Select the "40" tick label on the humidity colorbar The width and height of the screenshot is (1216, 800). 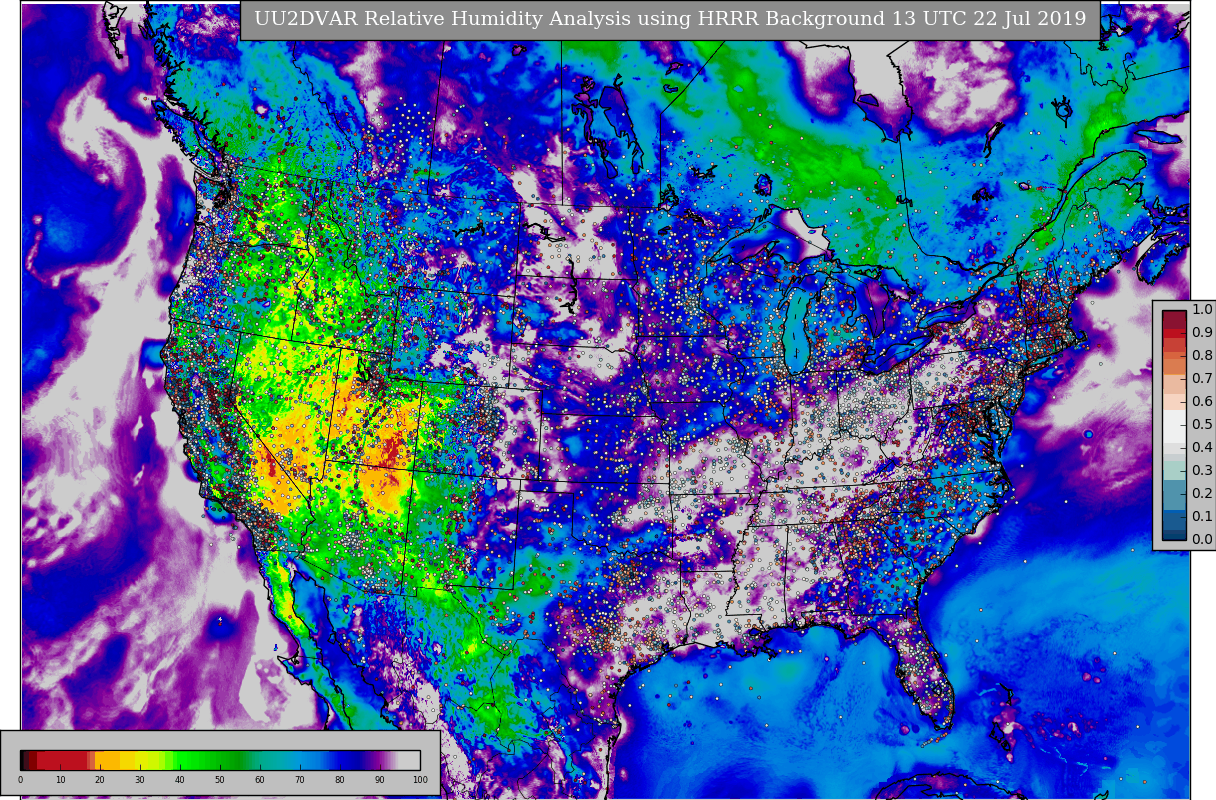tap(180, 780)
